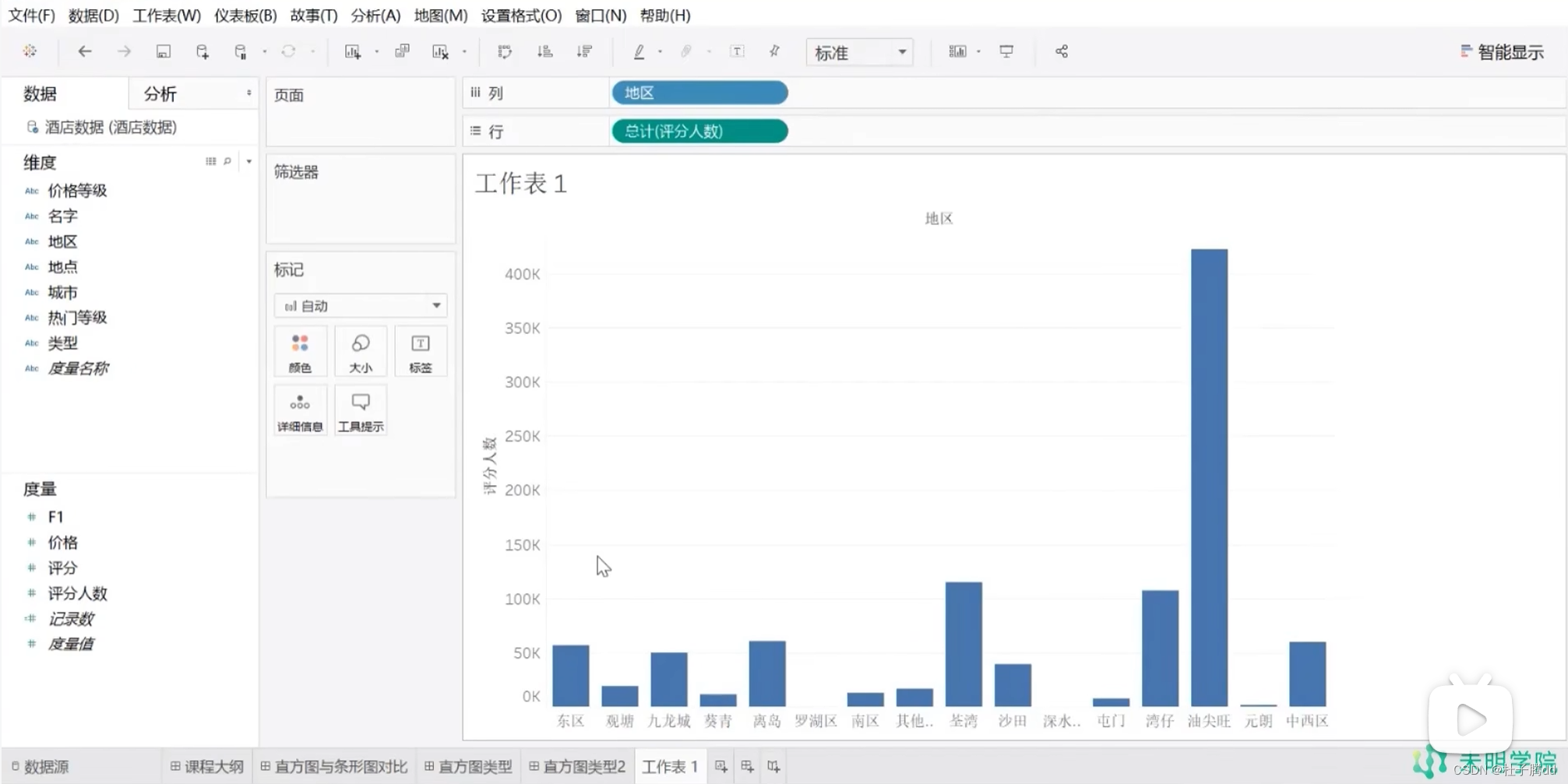Create a new worksheet toolbar icon
Screen dimensions: 1568x784
[x=353, y=51]
